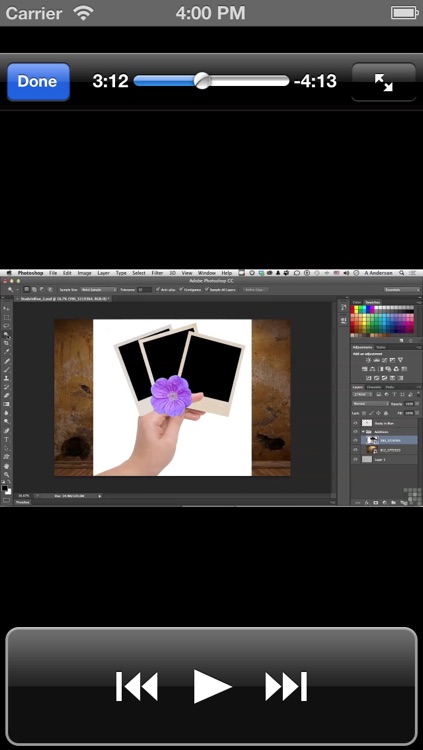Select the Type tool
The height and width of the screenshot is (750, 423).
click(x=6, y=439)
